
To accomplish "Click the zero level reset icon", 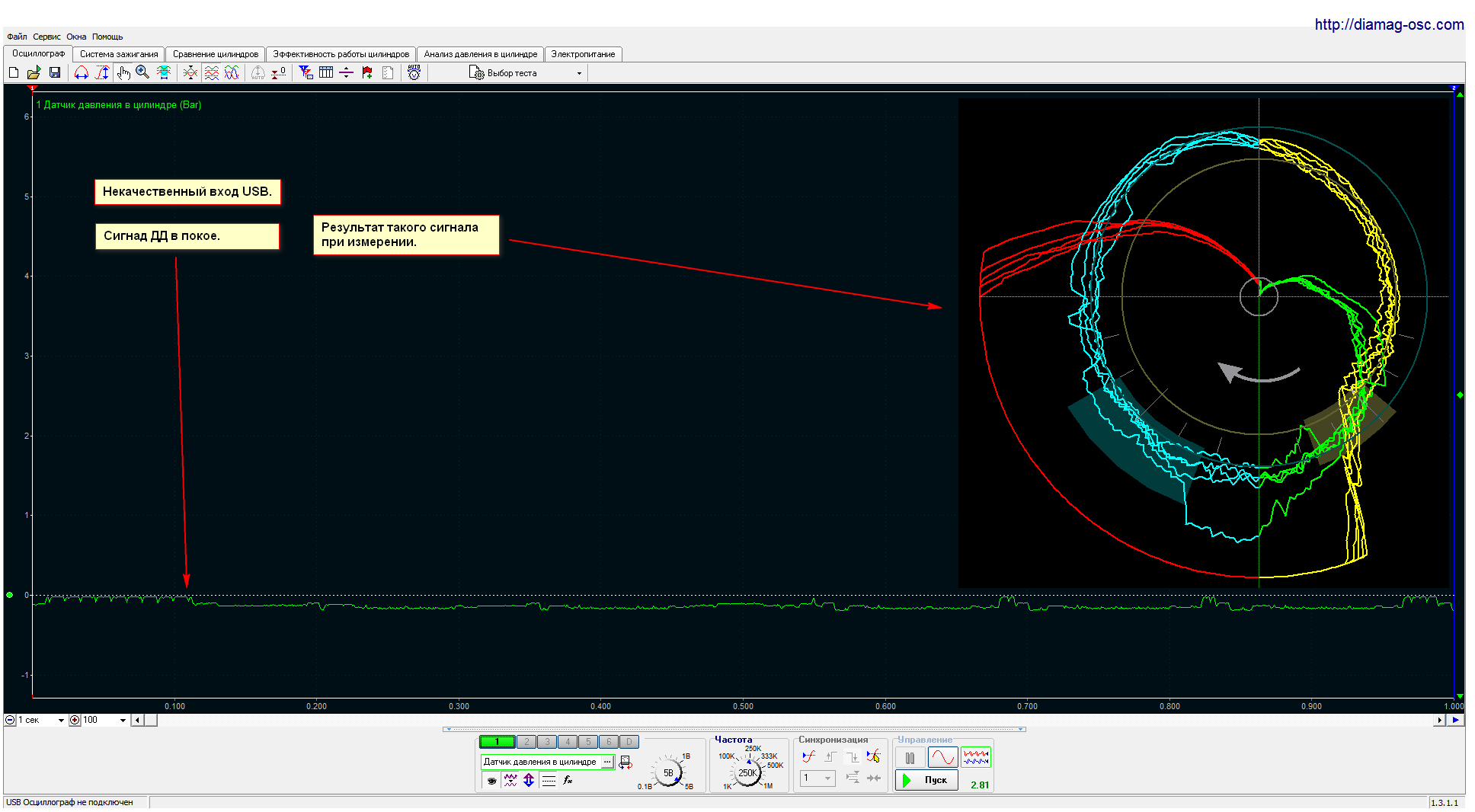I will point(279,72).
